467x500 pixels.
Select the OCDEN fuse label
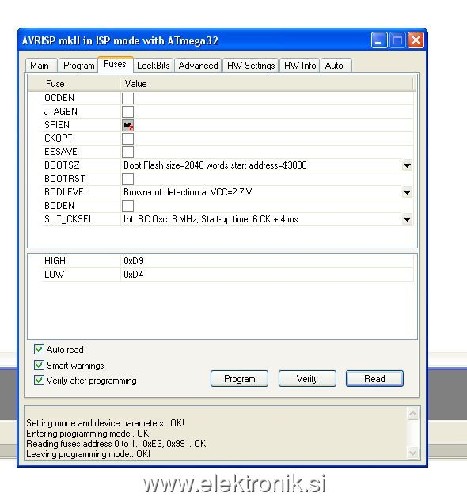click(x=59, y=98)
